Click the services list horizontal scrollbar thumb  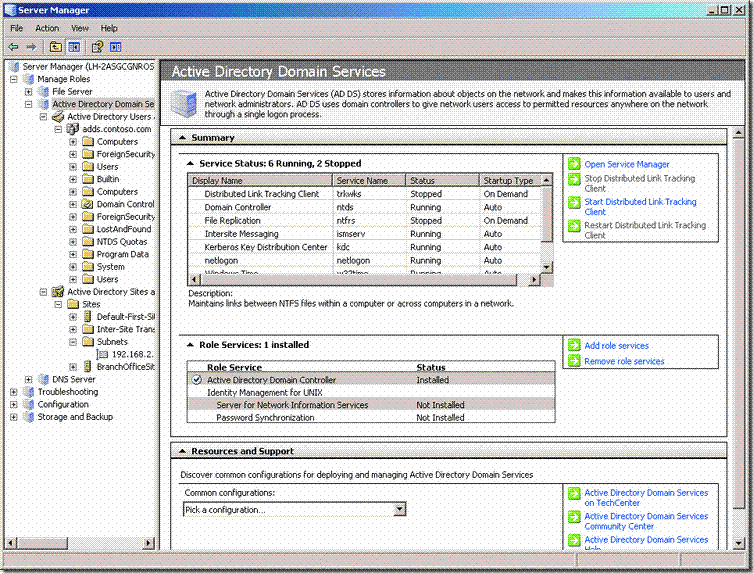point(359,279)
